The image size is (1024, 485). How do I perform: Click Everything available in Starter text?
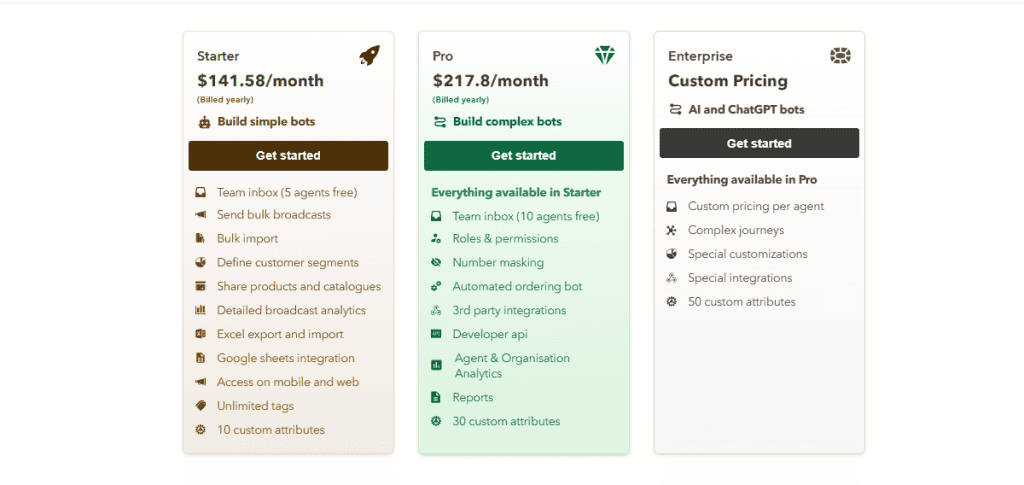coord(515,192)
